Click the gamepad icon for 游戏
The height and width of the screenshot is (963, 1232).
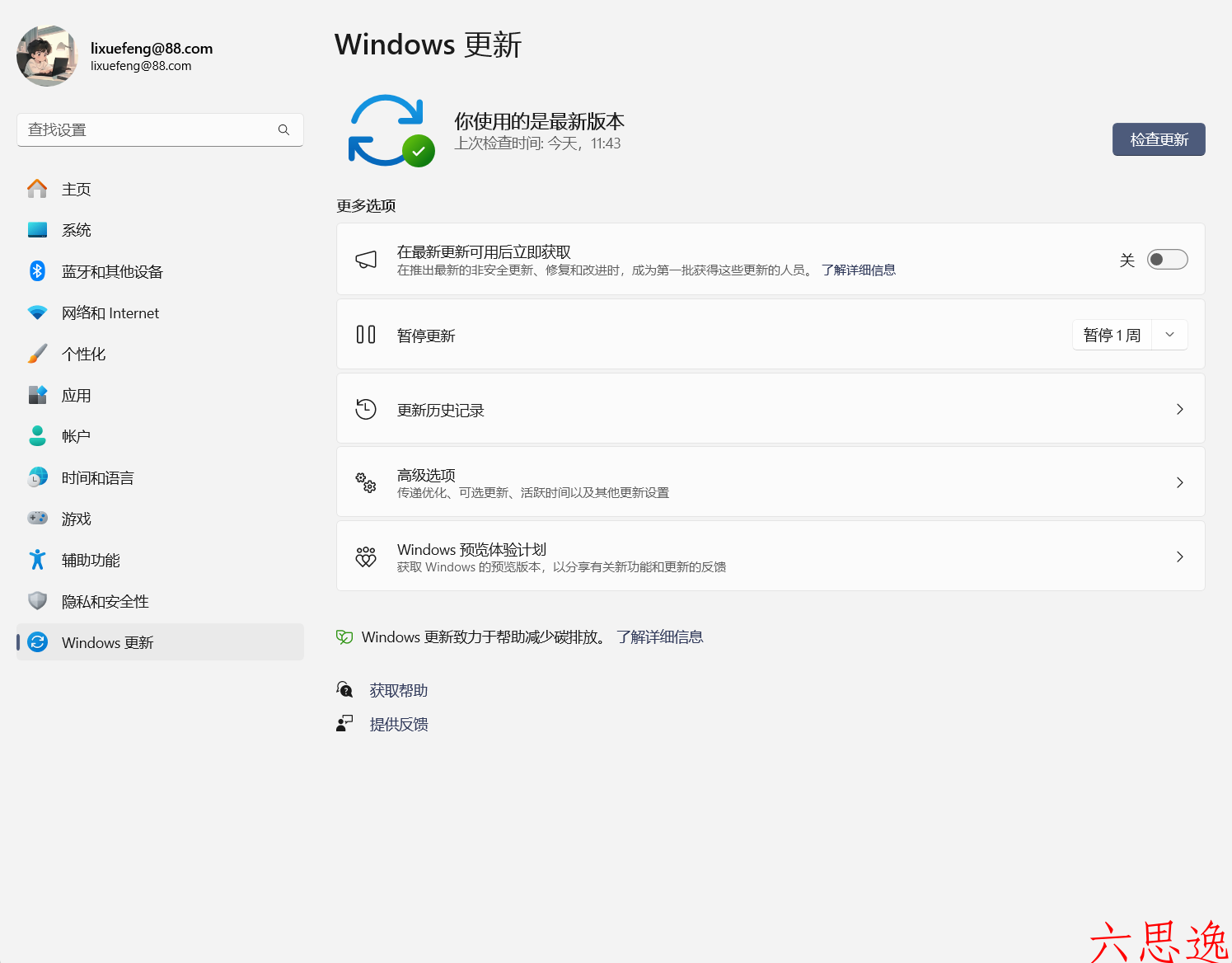coord(37,519)
